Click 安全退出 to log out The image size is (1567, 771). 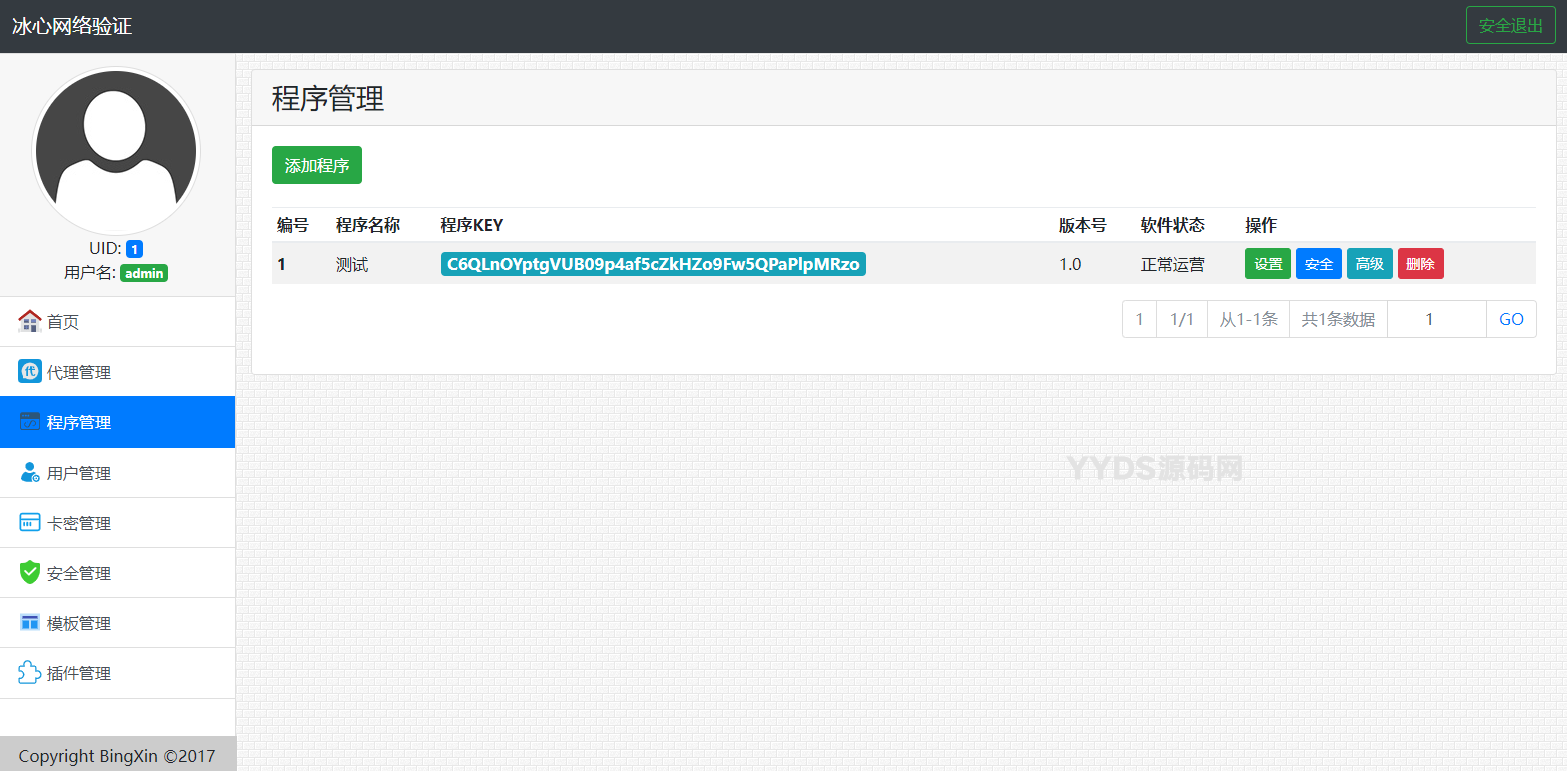click(1510, 26)
